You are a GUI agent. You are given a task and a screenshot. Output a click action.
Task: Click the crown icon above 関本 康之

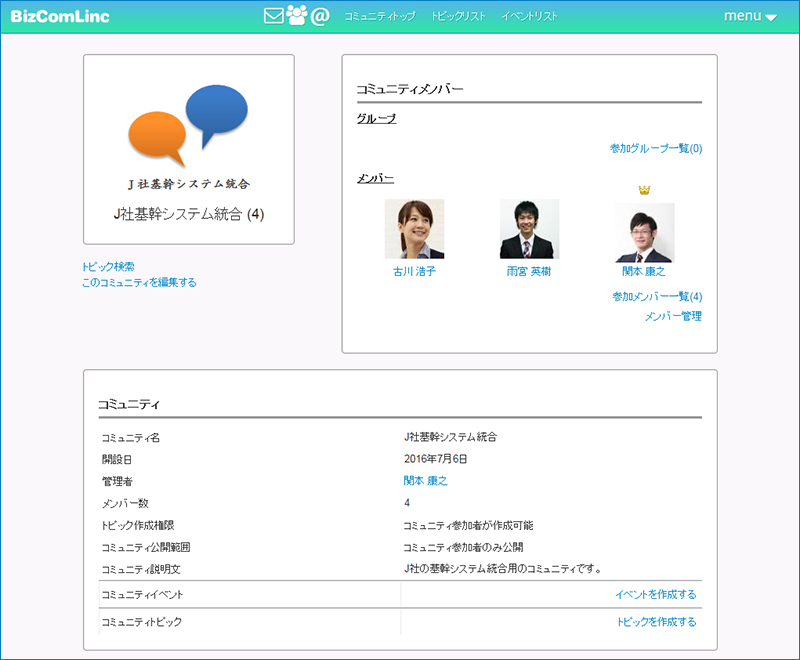644,190
